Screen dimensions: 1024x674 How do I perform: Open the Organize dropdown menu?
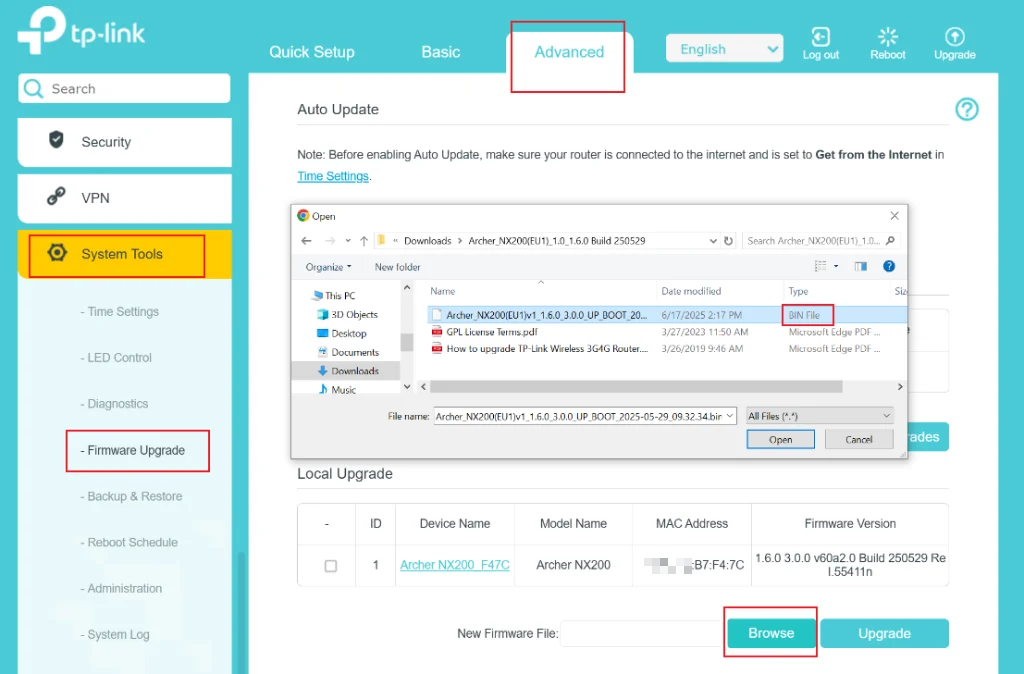[x=328, y=267]
